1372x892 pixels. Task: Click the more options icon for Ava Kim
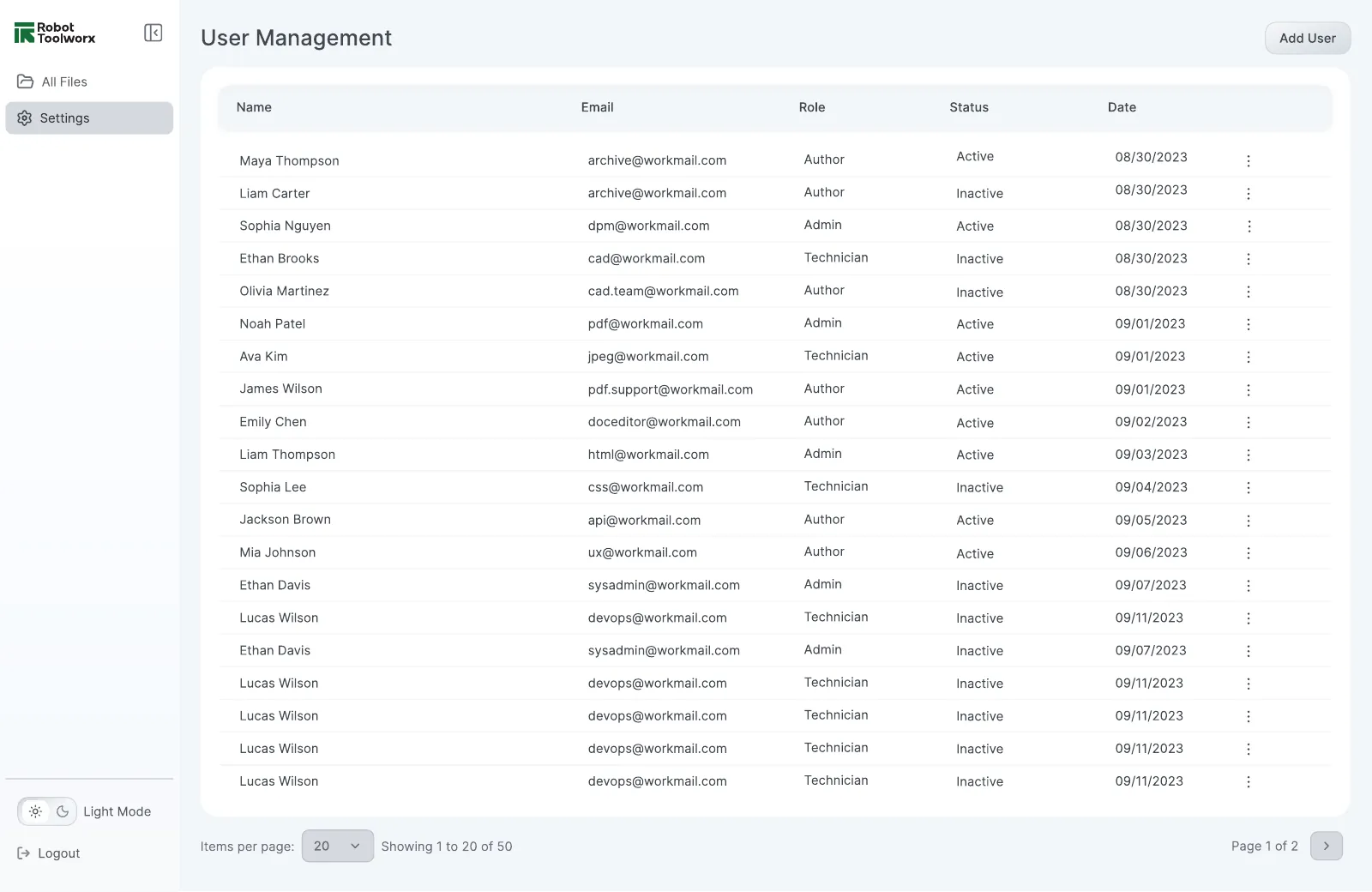pos(1249,357)
